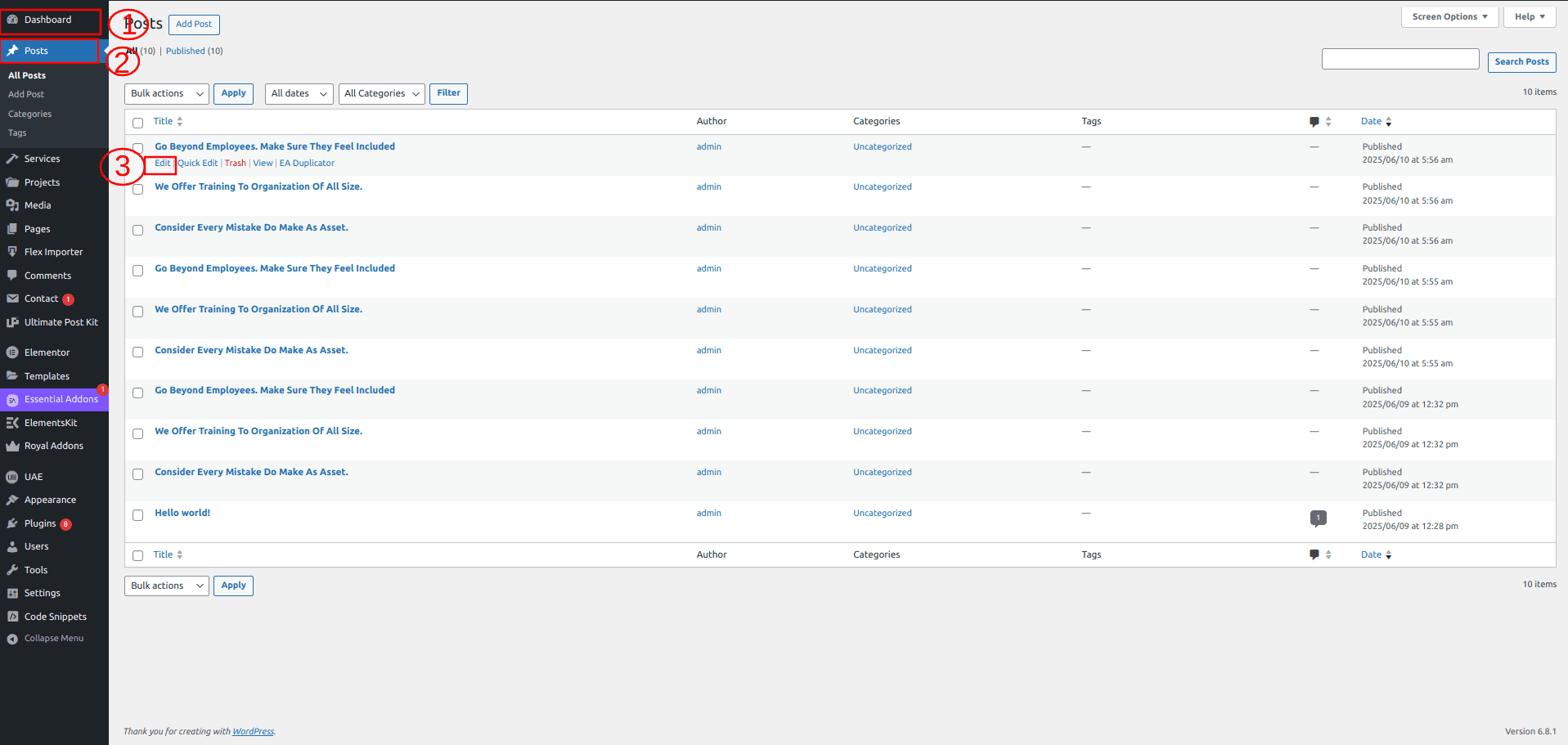Select checkbox for first Consider Every Mistake post

point(137,230)
